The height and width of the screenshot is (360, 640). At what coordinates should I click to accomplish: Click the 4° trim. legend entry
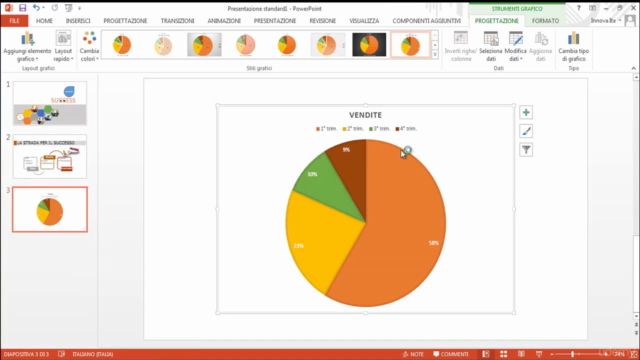coord(406,129)
